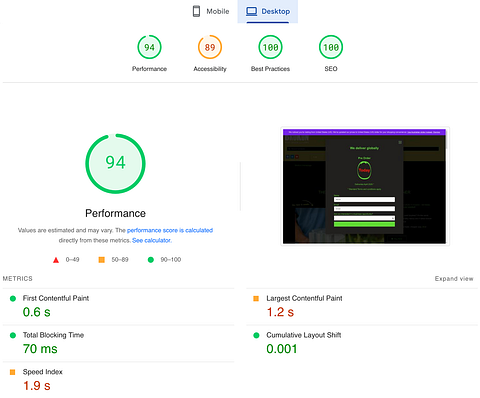Select the Desktop tab
The image size is (480, 398).
tap(268, 11)
